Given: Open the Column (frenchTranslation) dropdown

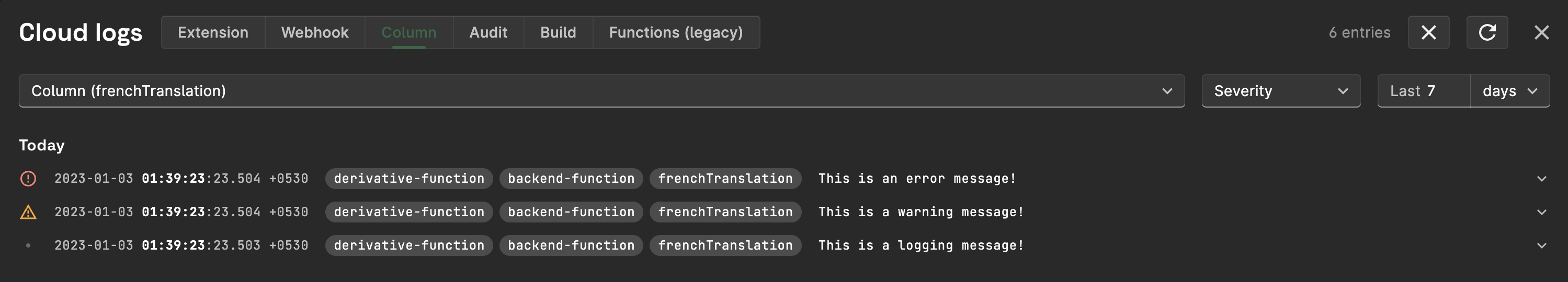Looking at the screenshot, I should [x=601, y=91].
